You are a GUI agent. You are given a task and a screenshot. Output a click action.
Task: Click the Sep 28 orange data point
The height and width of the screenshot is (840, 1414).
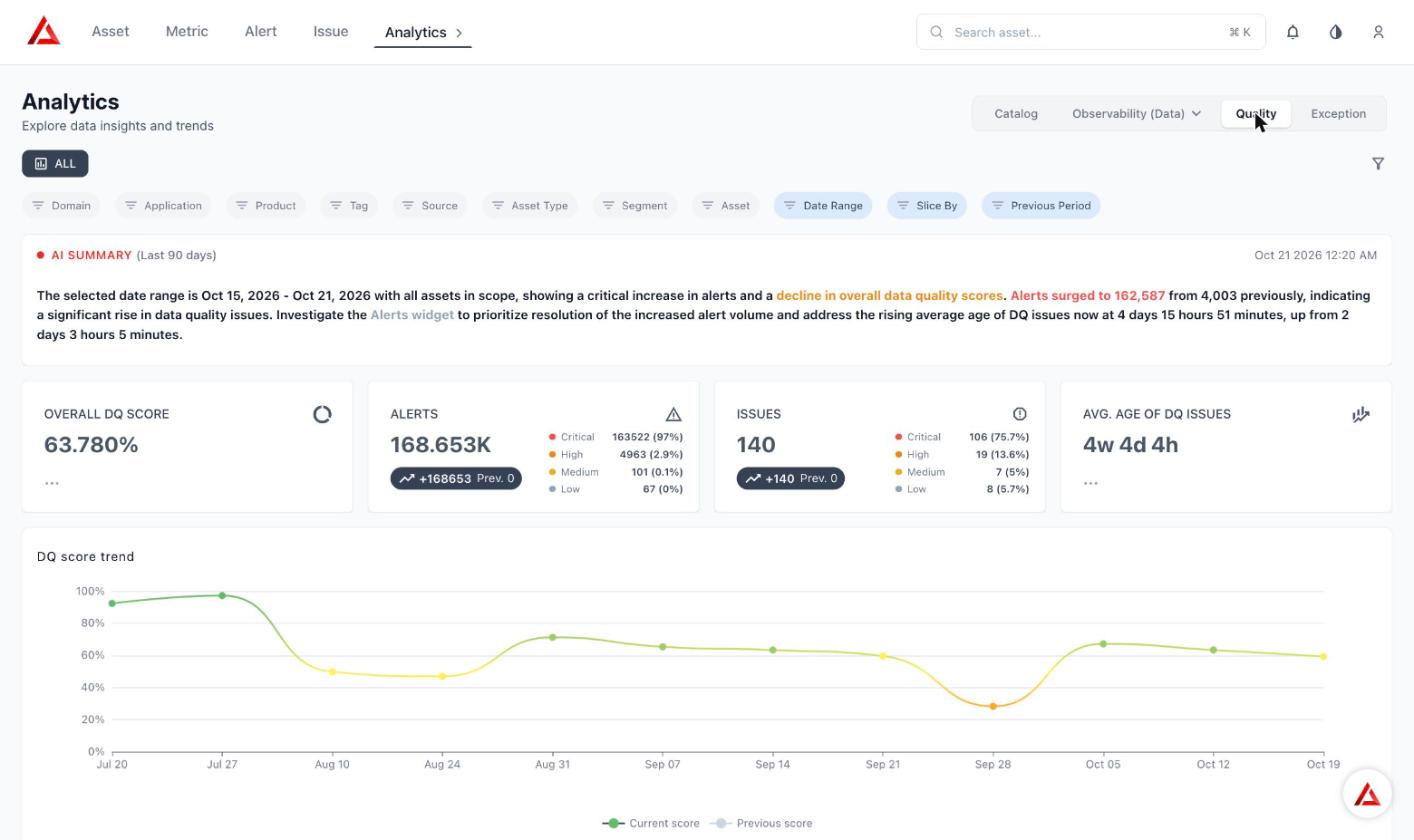click(993, 706)
